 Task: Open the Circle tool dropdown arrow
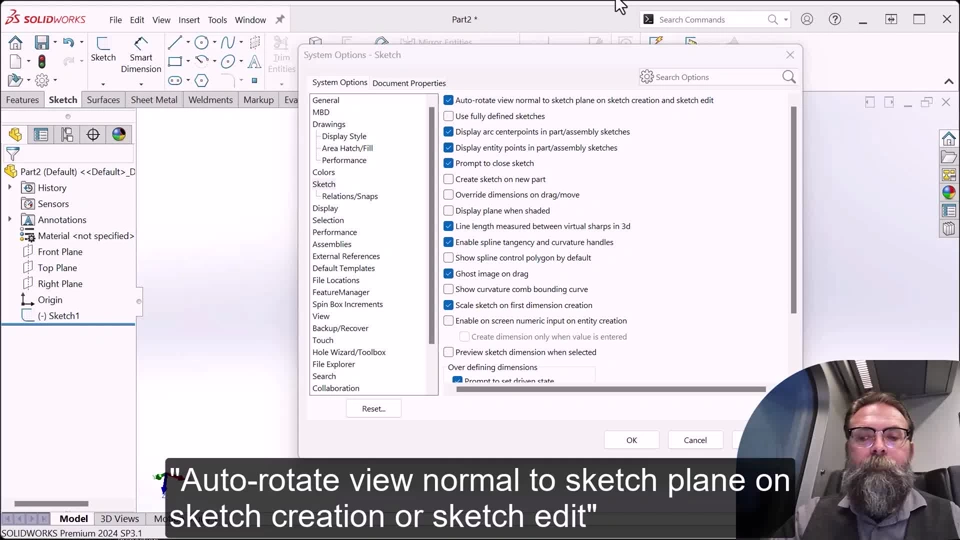click(214, 42)
